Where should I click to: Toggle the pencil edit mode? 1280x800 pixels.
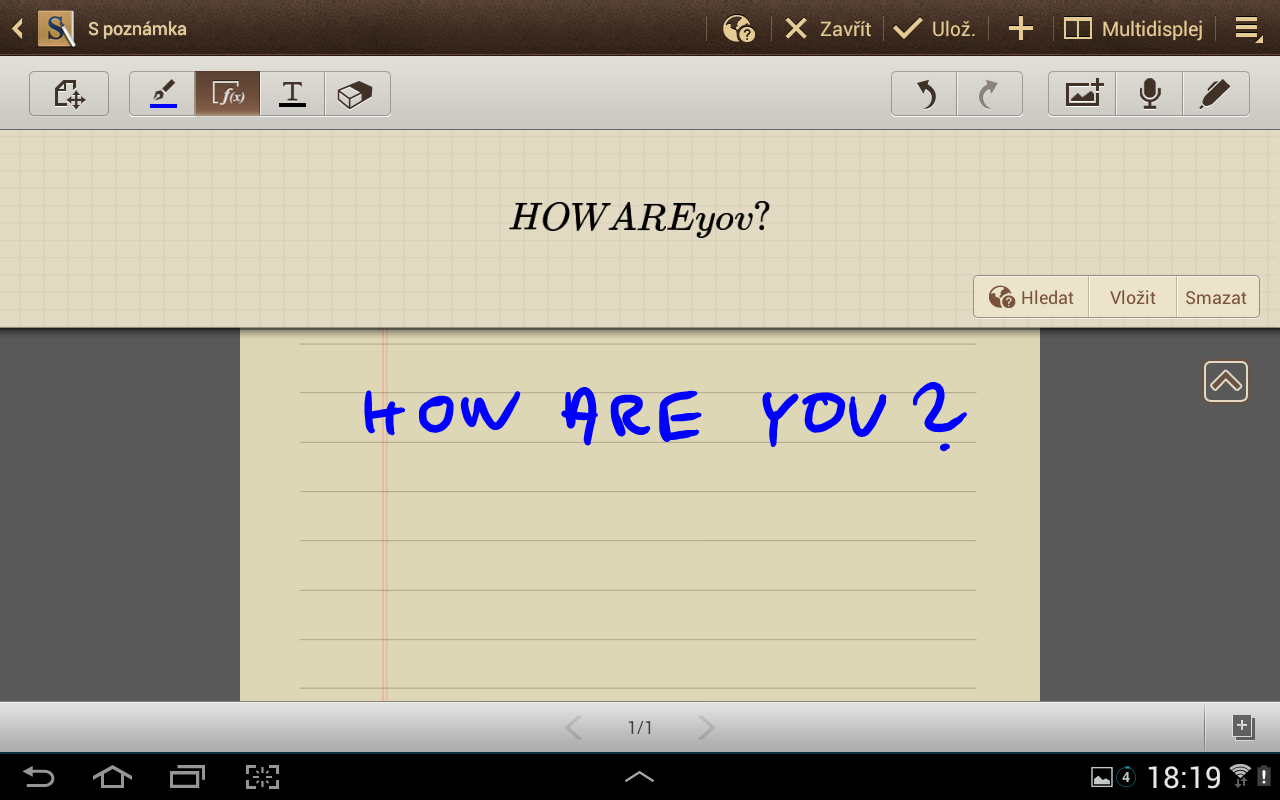pos(1215,94)
